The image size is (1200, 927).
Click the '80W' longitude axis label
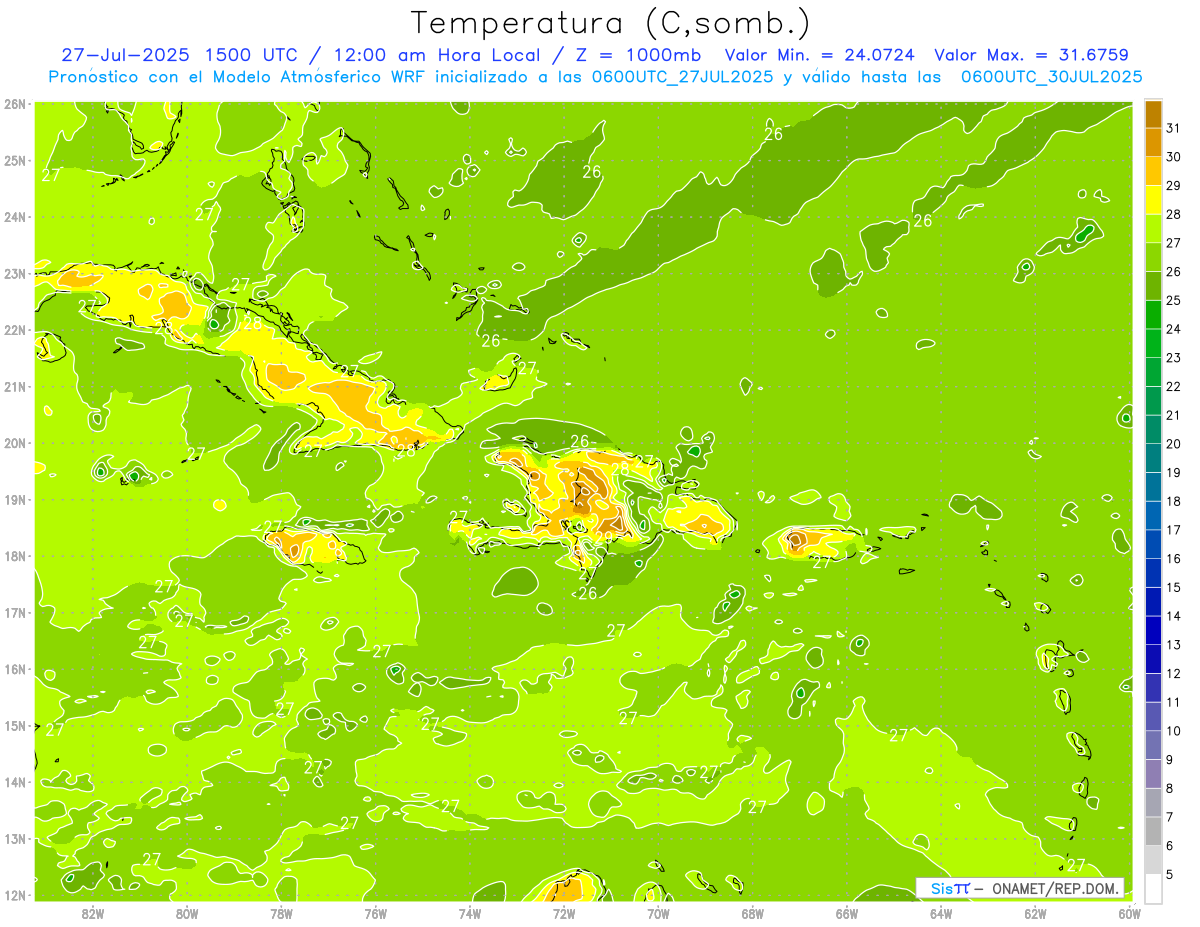pos(187,913)
